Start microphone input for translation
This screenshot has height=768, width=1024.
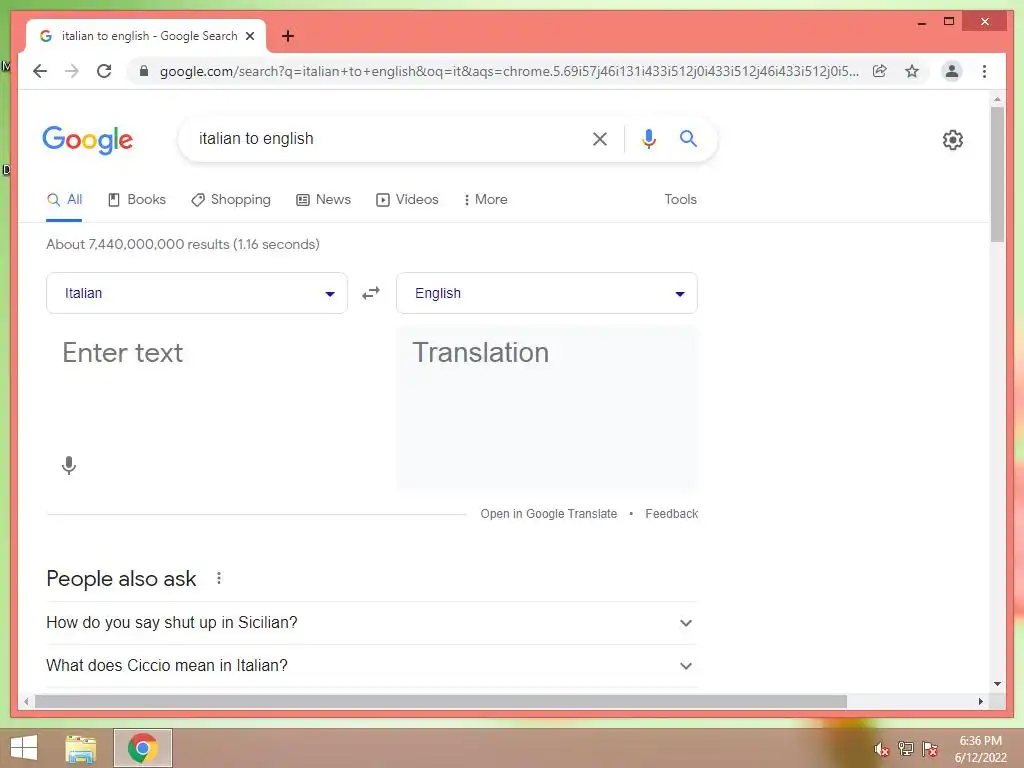click(69, 466)
